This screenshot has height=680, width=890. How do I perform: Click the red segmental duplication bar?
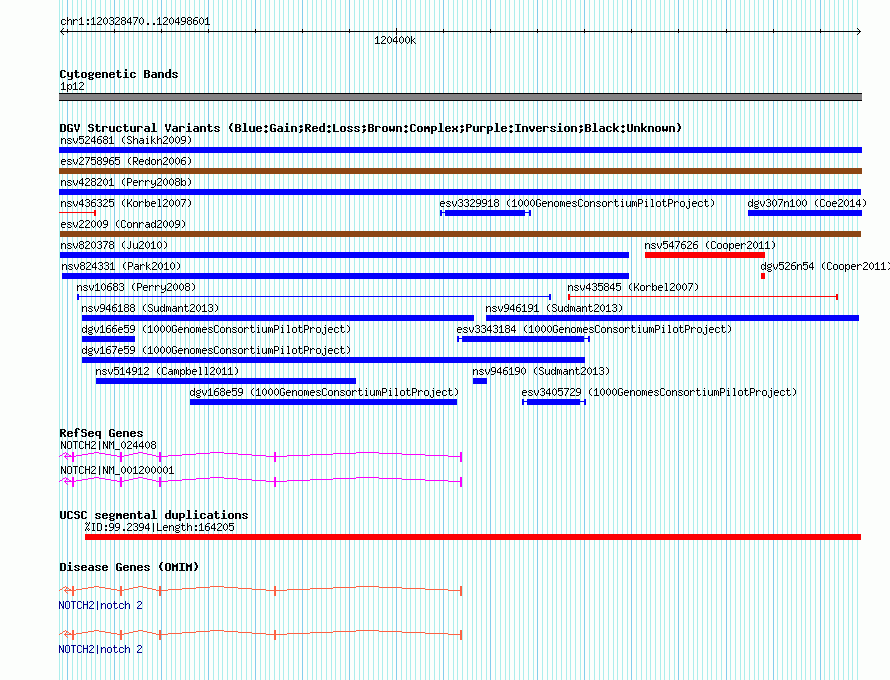(x=473, y=537)
